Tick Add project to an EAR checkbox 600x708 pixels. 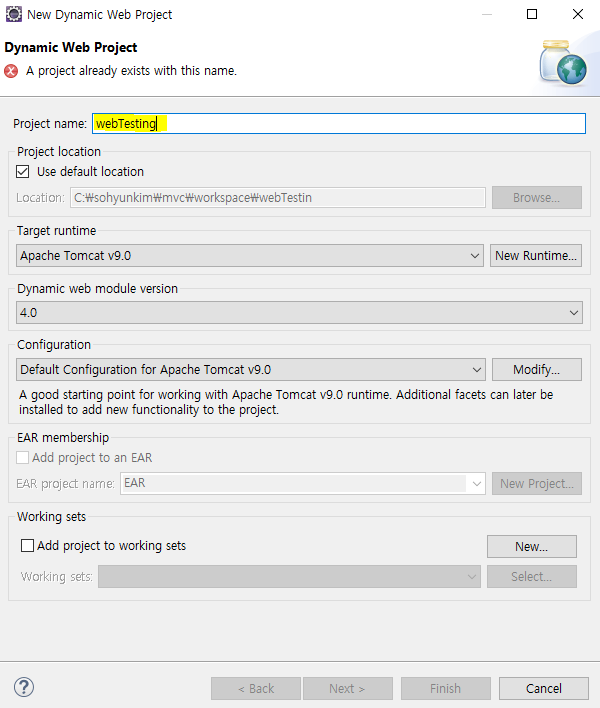[23, 457]
